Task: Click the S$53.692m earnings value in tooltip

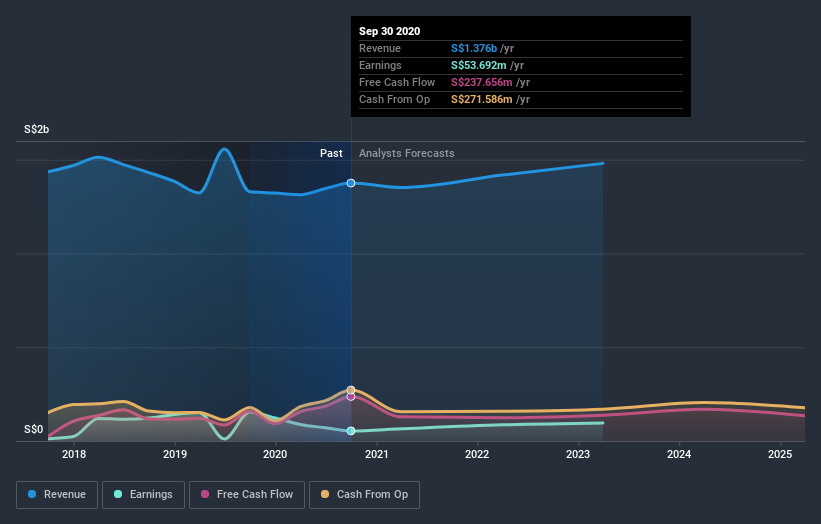Action: (x=479, y=65)
